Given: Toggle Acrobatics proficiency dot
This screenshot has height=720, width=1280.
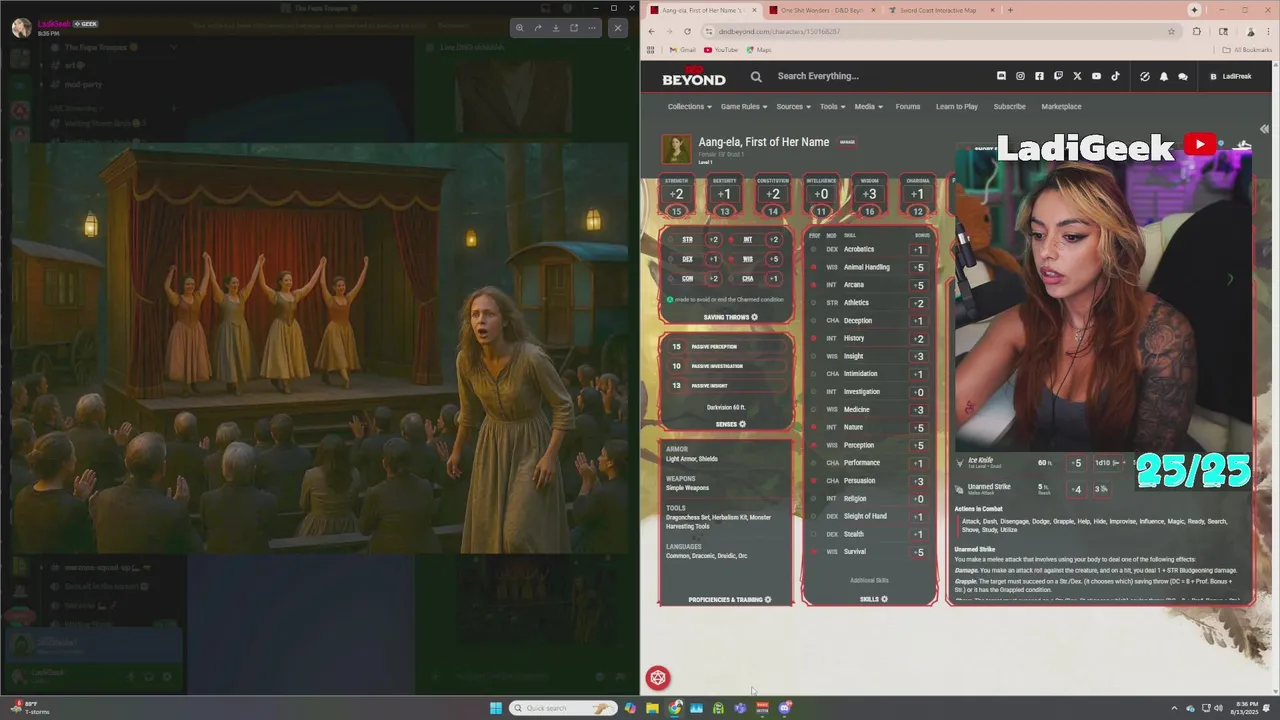Looking at the screenshot, I should 813,249.
